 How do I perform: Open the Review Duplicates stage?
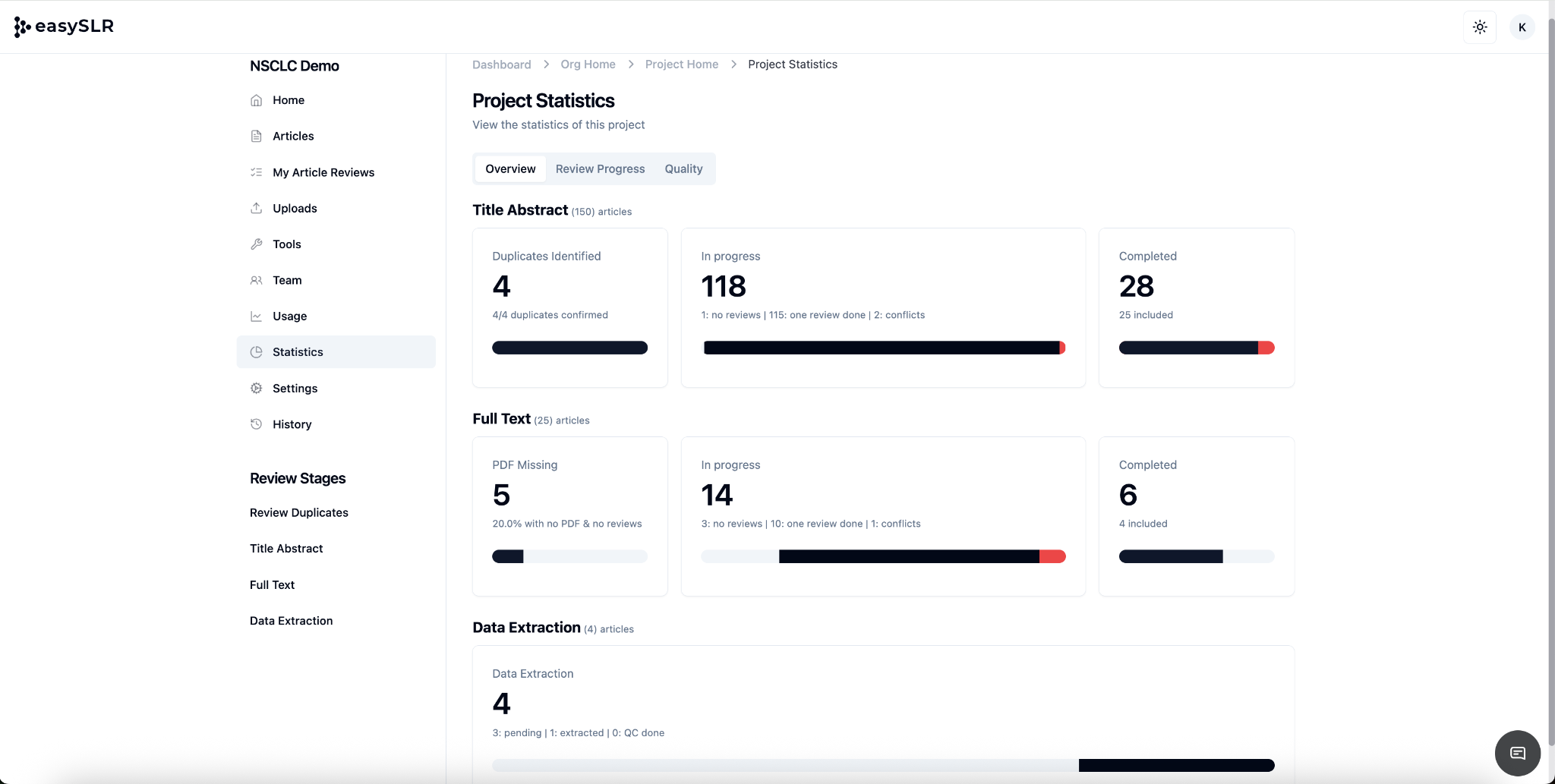click(x=298, y=512)
